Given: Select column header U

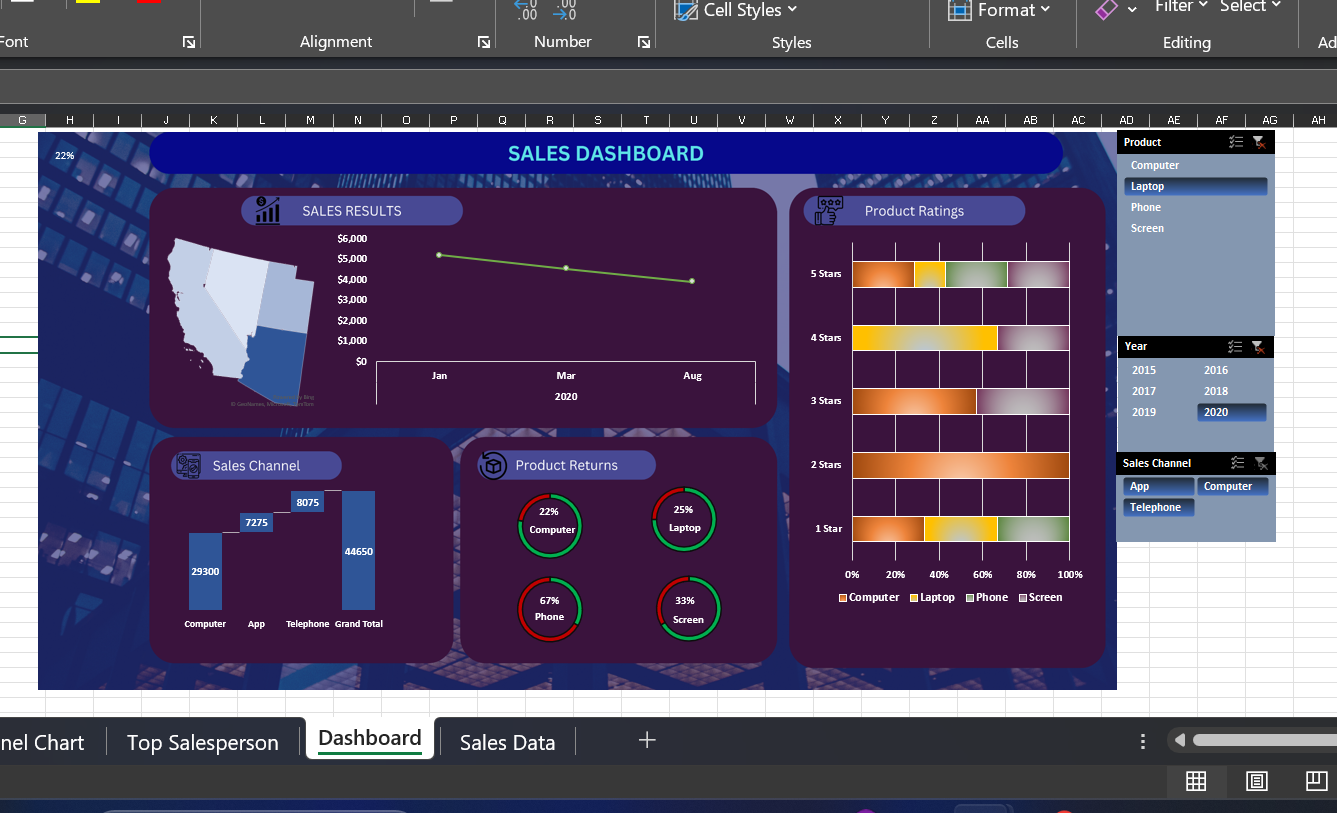Looking at the screenshot, I should coord(693,121).
